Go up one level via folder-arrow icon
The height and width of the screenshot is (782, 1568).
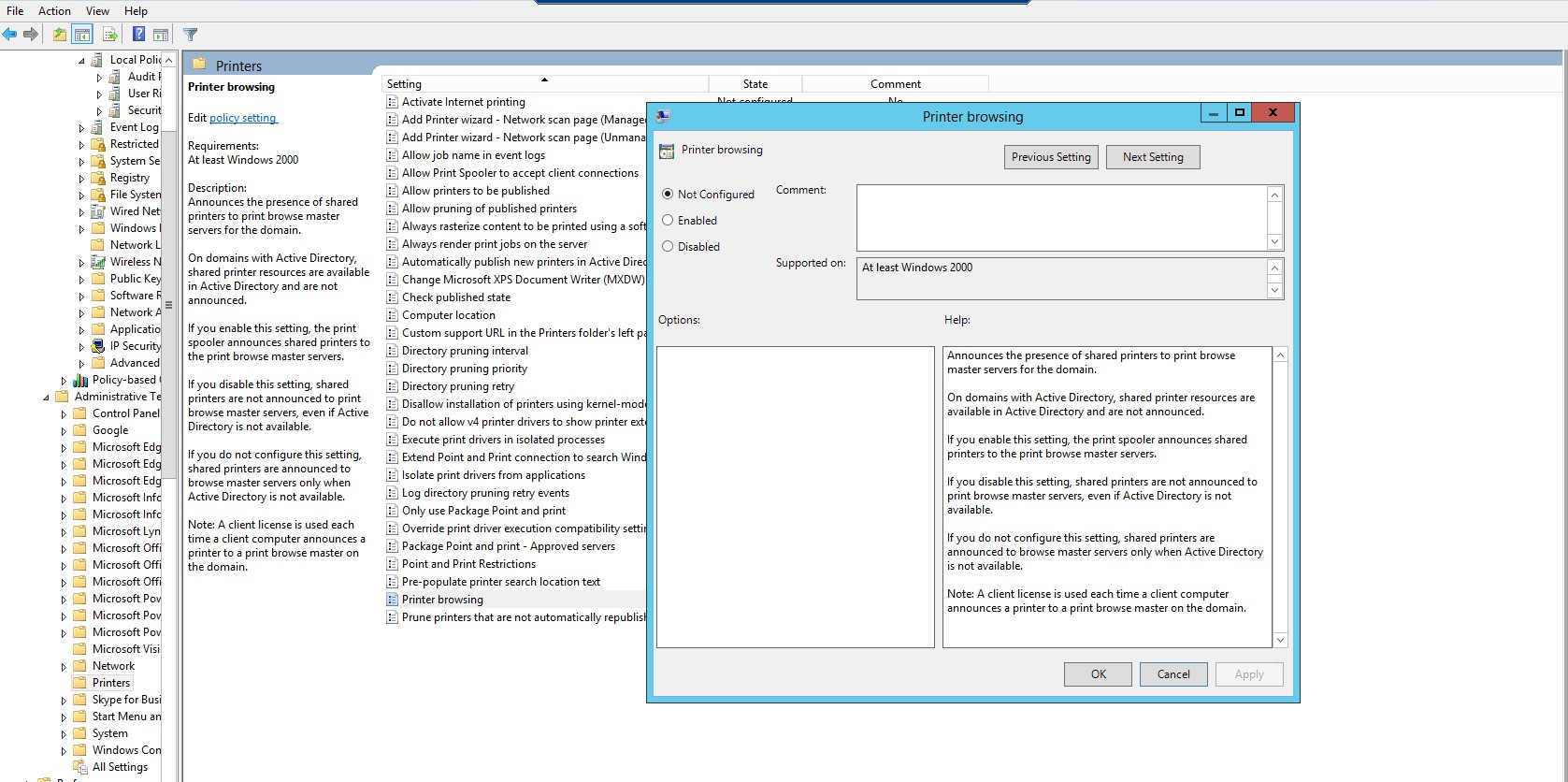(60, 35)
